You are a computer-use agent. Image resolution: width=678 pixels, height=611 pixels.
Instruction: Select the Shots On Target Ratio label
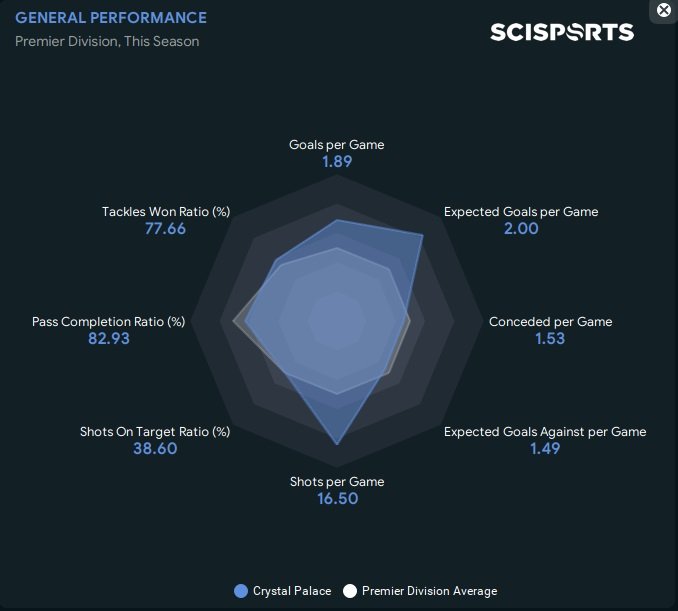(x=155, y=432)
